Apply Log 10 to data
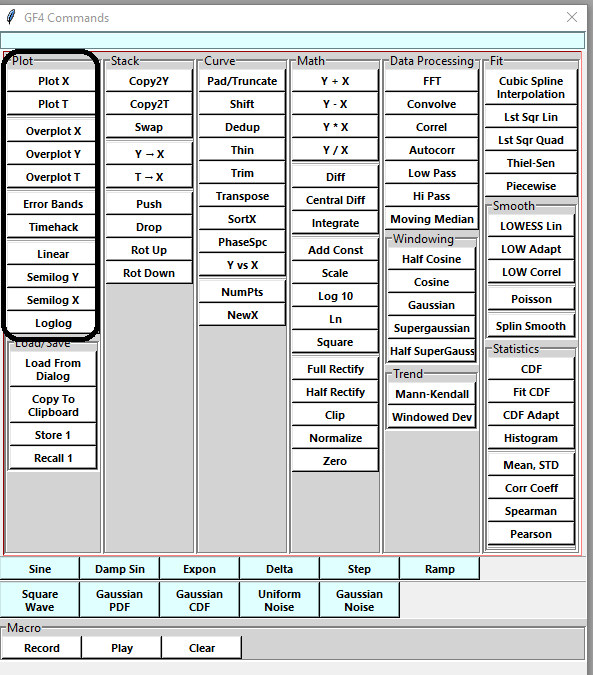Viewport: 593px width, 675px height. click(x=335, y=296)
